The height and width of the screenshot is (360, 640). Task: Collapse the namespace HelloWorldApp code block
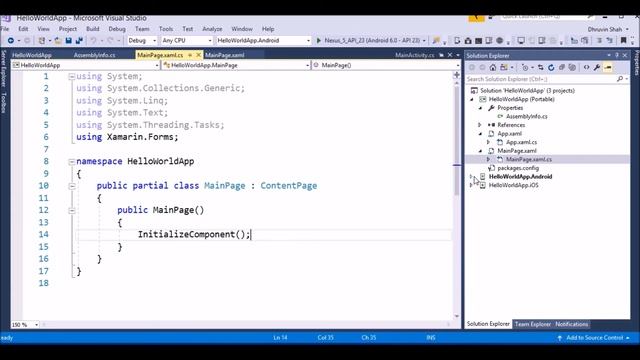coord(71,162)
